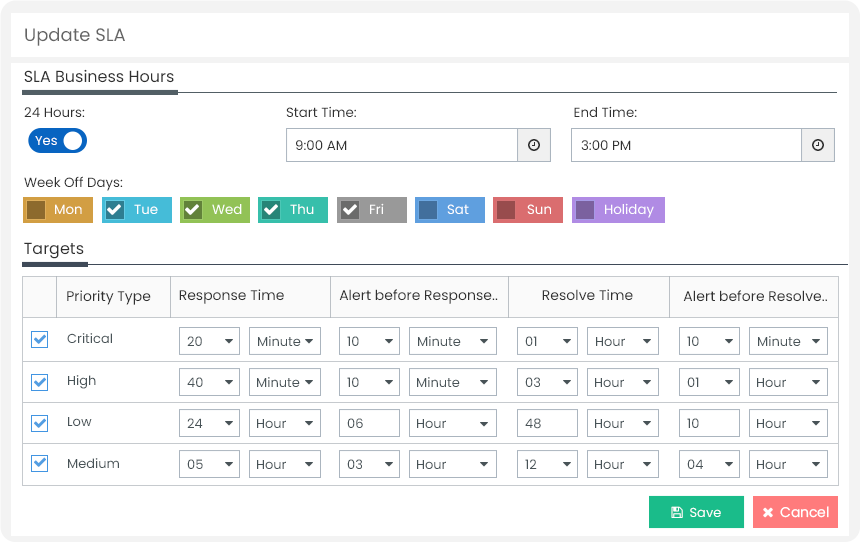This screenshot has width=860, height=542.
Task: Click the Start Time input field
Action: tap(402, 145)
